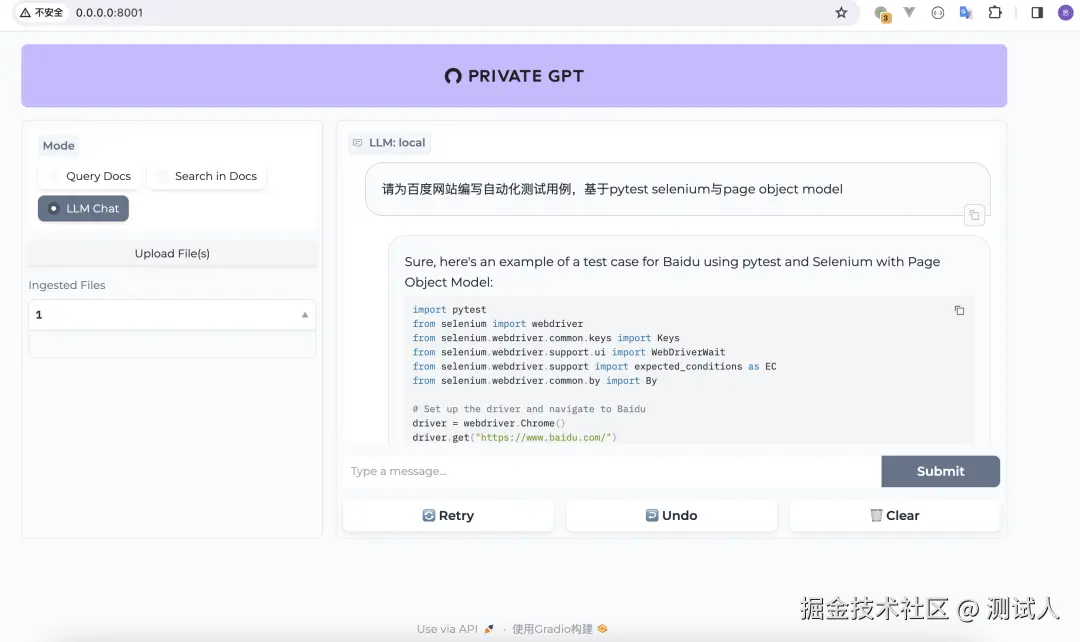
Task: Click the https://www.baidu.com/ string in code
Action: [x=544, y=437]
